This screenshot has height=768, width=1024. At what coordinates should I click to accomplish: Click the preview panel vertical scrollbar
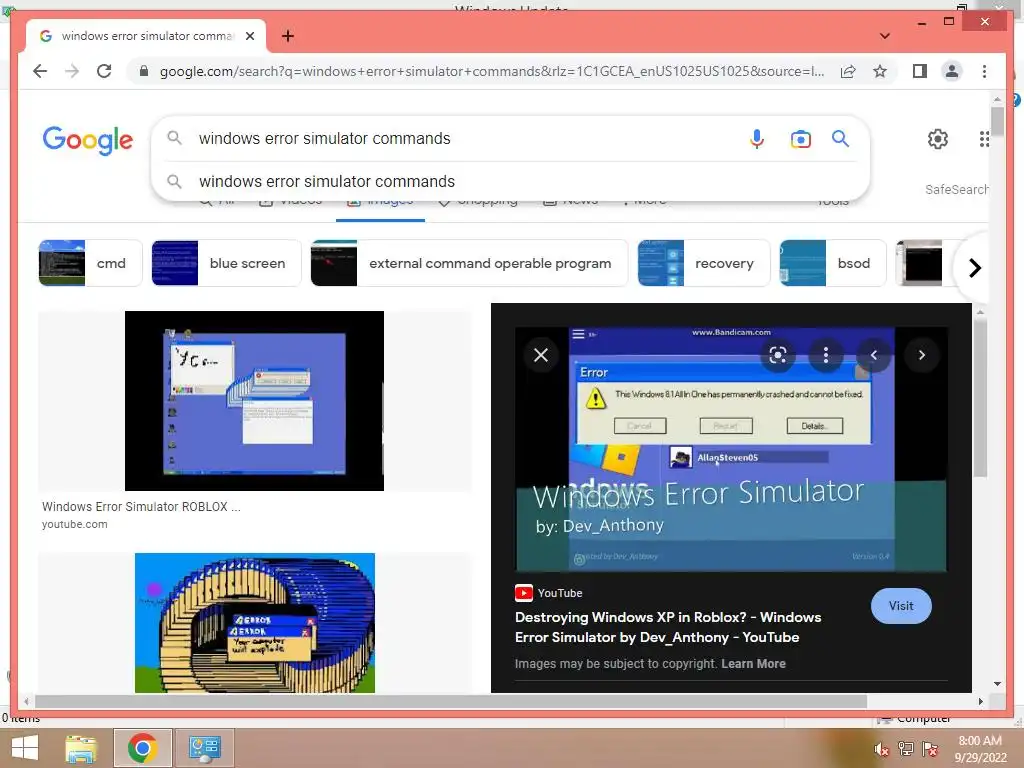(980, 398)
